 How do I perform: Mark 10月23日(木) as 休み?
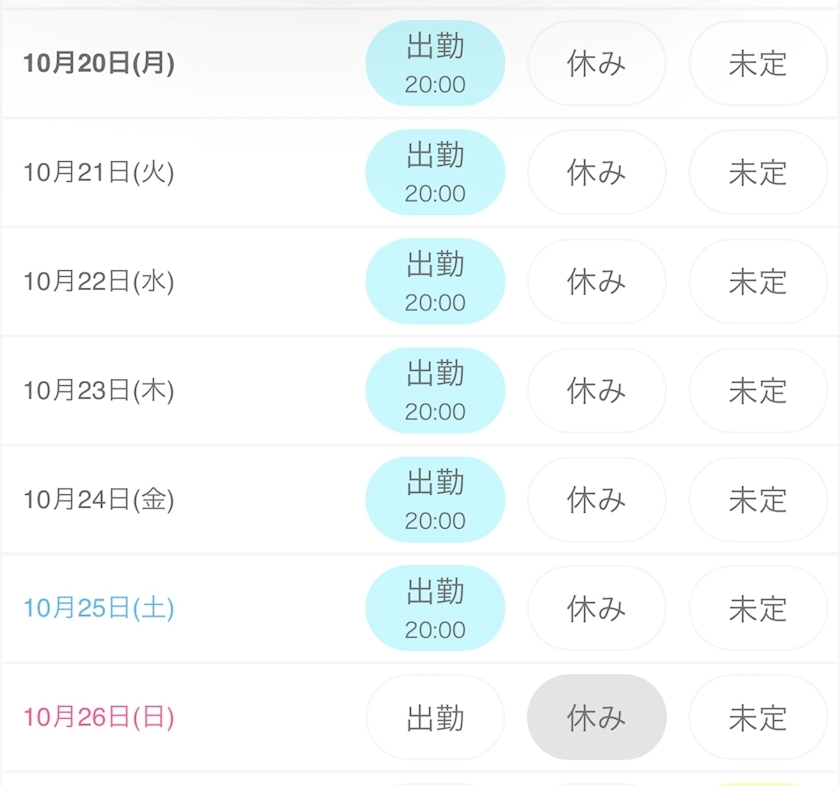(596, 390)
